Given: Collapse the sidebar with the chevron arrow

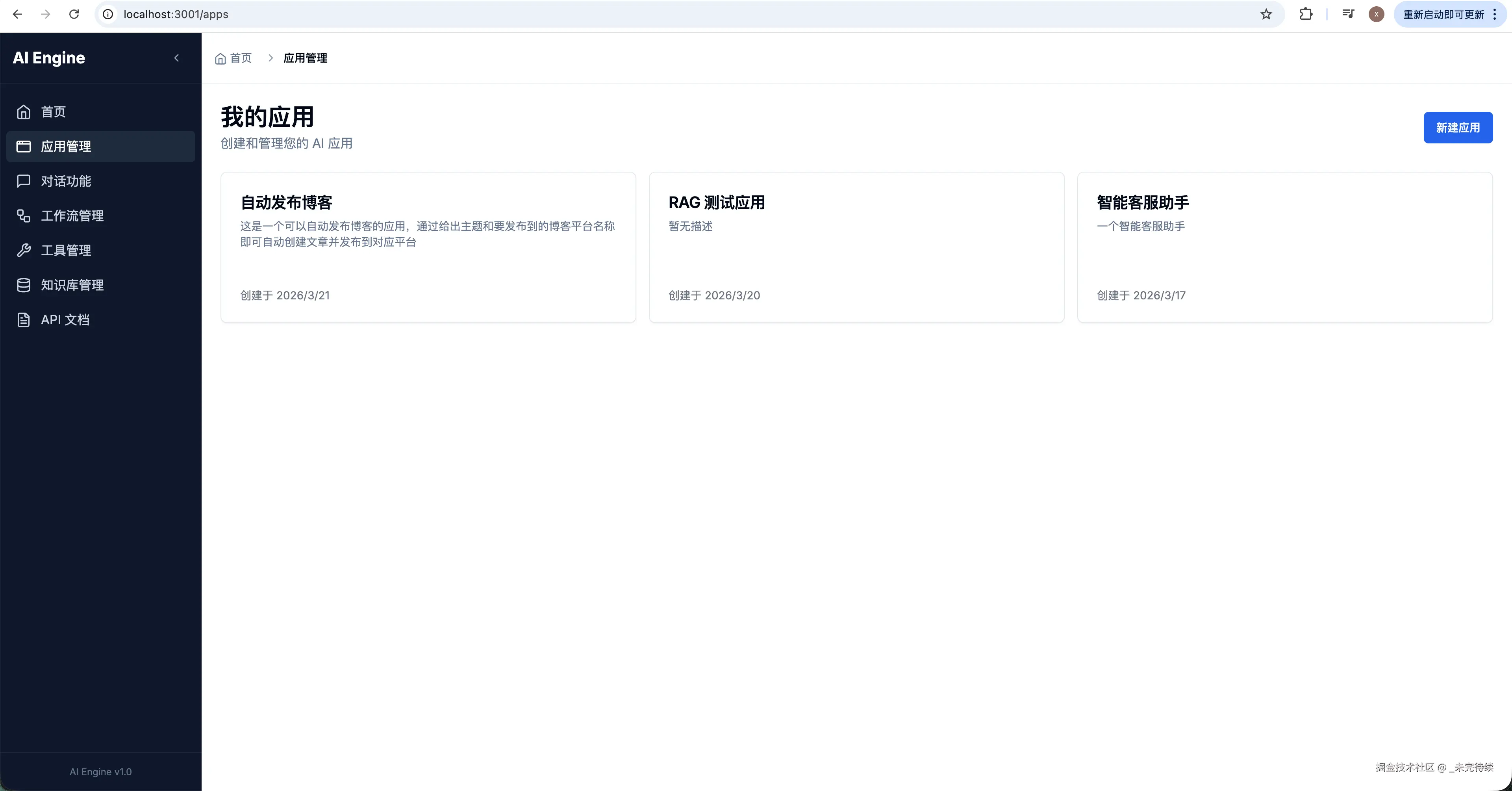Looking at the screenshot, I should pyautogui.click(x=177, y=58).
